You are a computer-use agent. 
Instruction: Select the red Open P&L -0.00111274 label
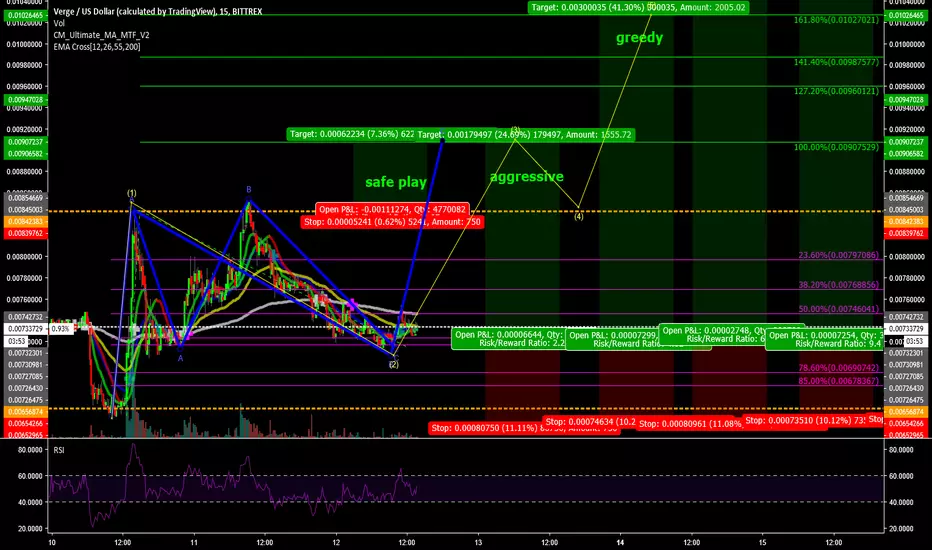click(392, 209)
